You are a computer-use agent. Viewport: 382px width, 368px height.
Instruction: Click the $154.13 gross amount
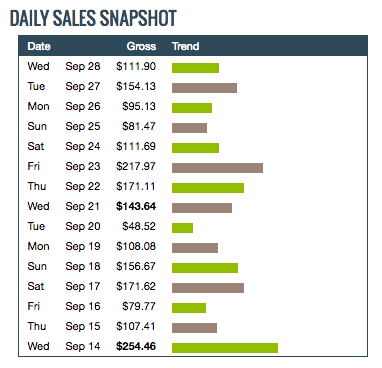click(x=136, y=86)
